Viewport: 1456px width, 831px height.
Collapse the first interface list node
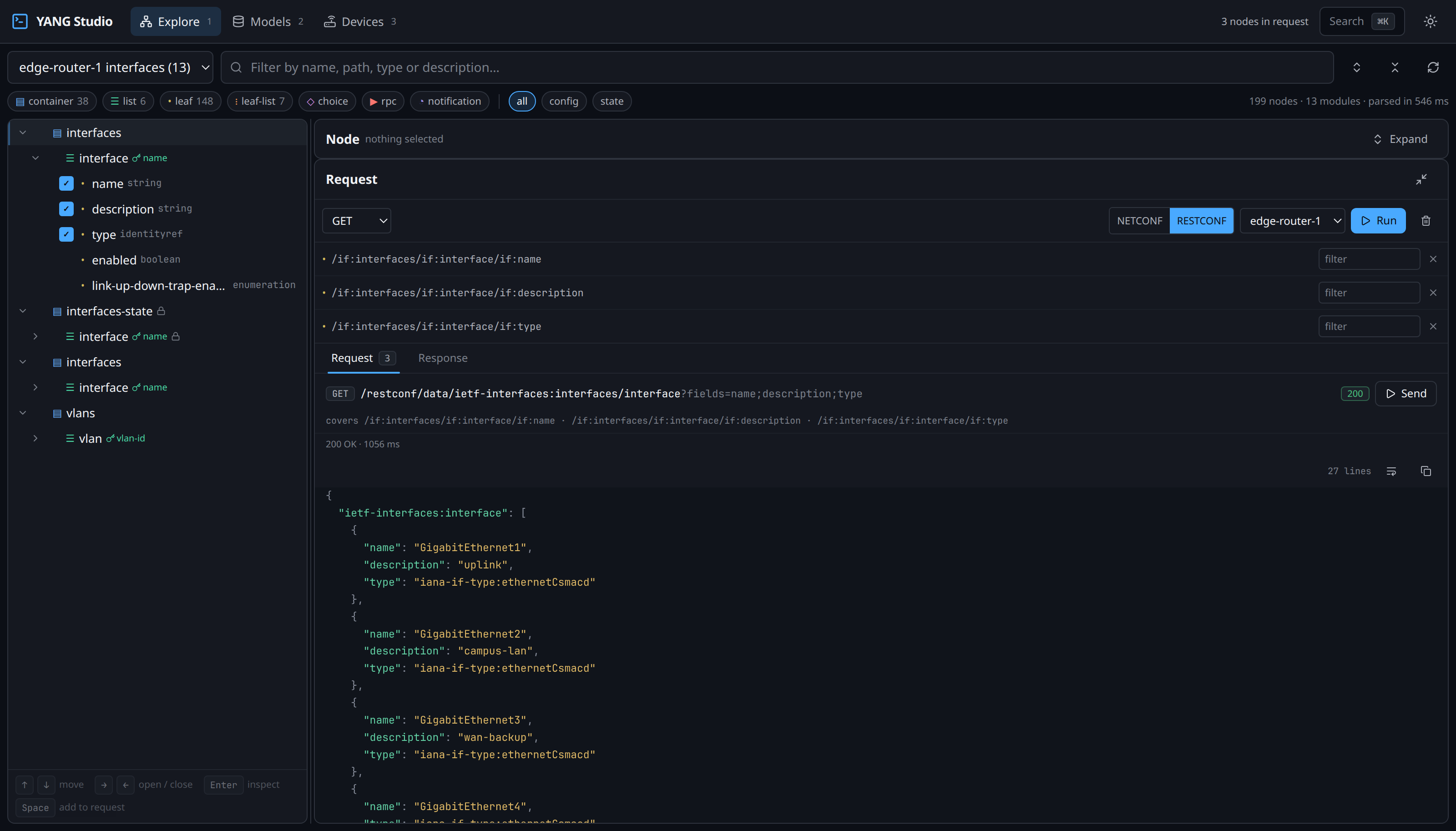pos(35,158)
